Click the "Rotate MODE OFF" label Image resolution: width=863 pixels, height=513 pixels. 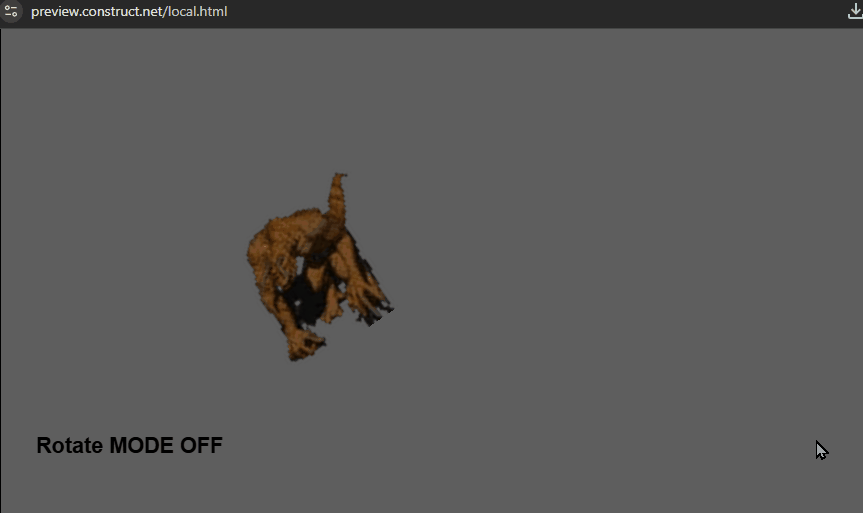click(x=129, y=445)
